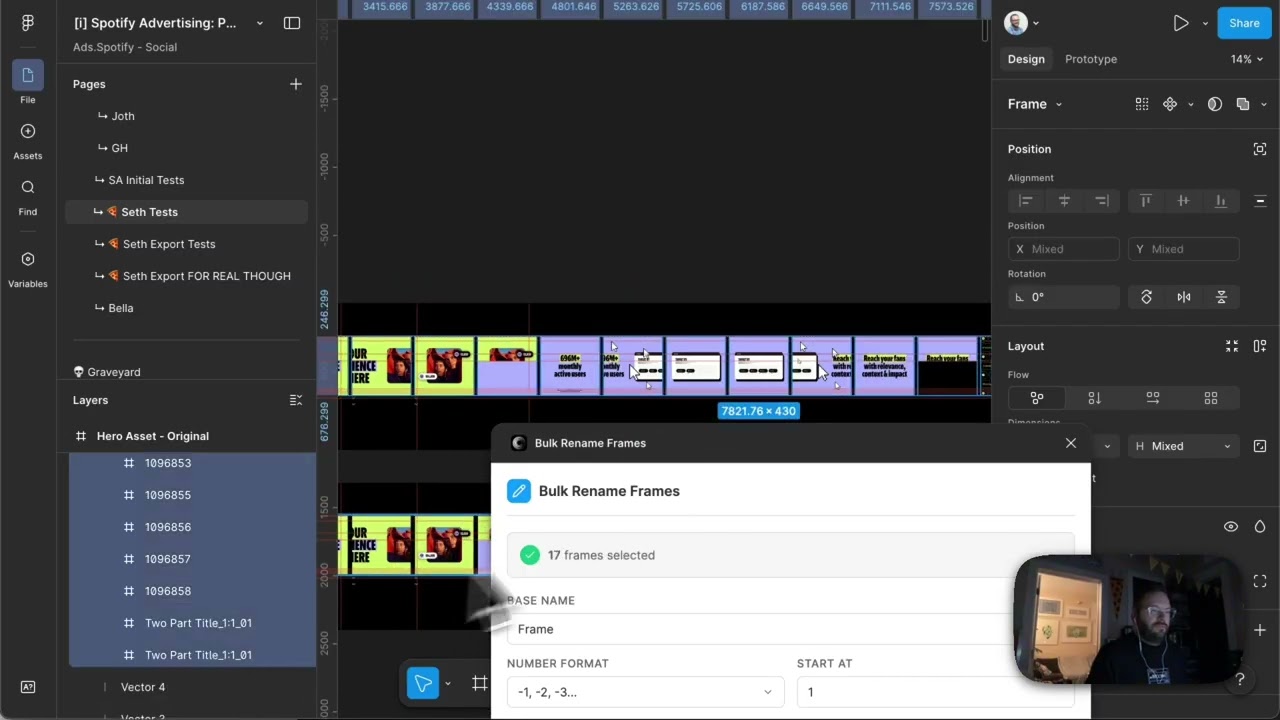Click the Base Name input field
The height and width of the screenshot is (720, 1280).
[x=790, y=629]
